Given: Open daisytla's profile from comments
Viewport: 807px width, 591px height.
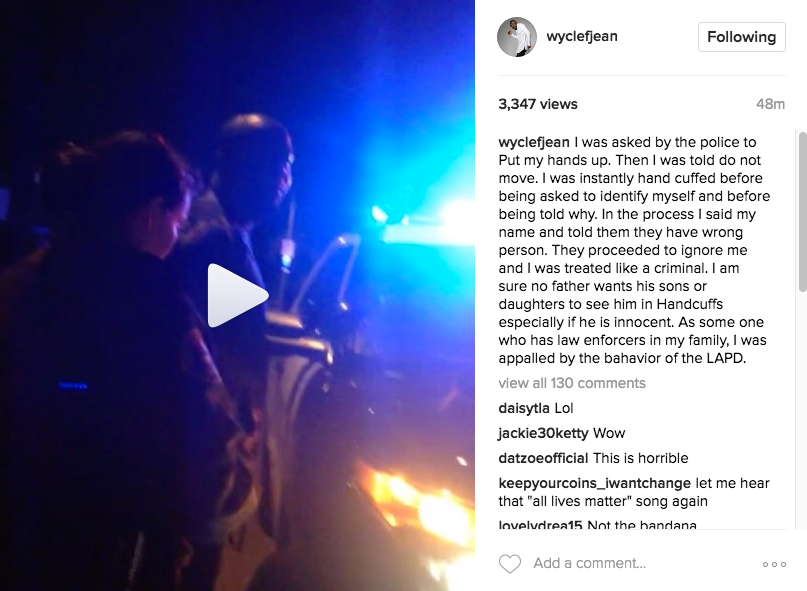Looking at the screenshot, I should click(x=524, y=408).
